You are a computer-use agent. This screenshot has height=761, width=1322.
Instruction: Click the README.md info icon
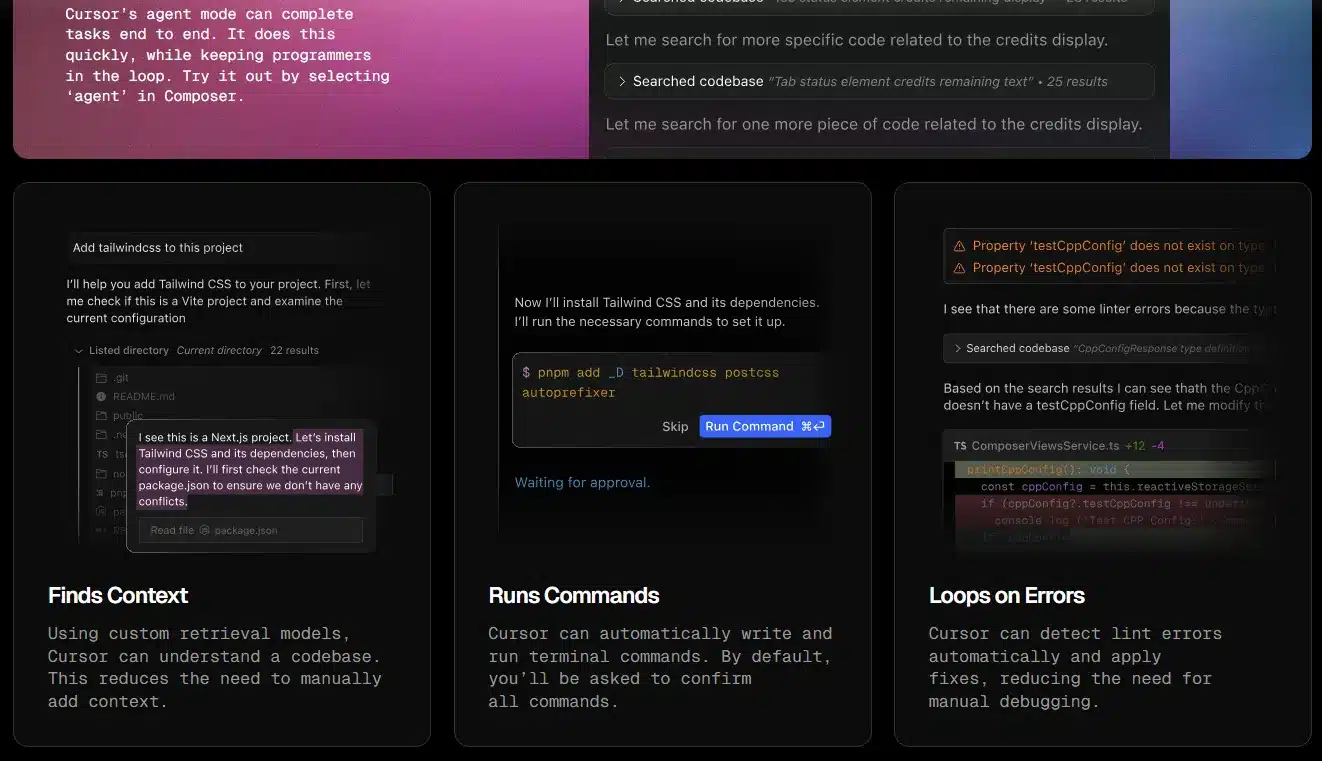click(x=101, y=396)
